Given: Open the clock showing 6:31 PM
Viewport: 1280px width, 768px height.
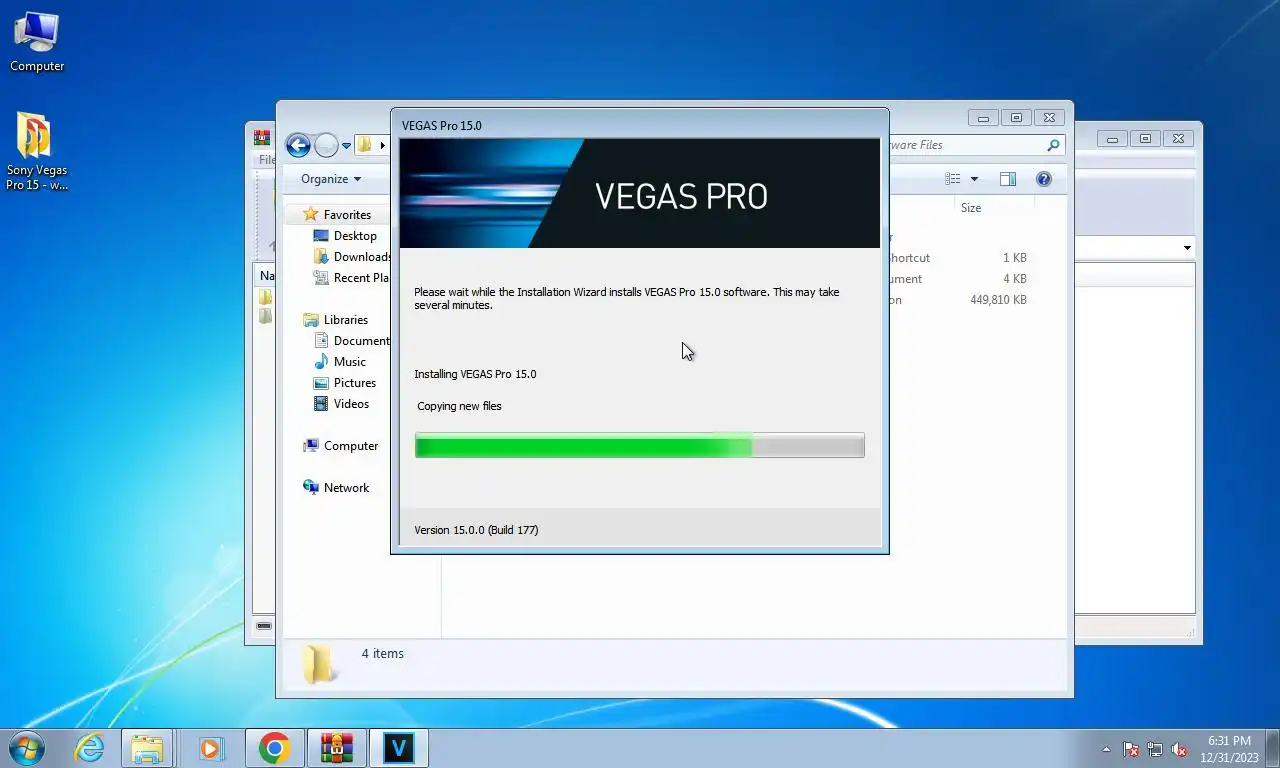Looking at the screenshot, I should (x=1231, y=749).
